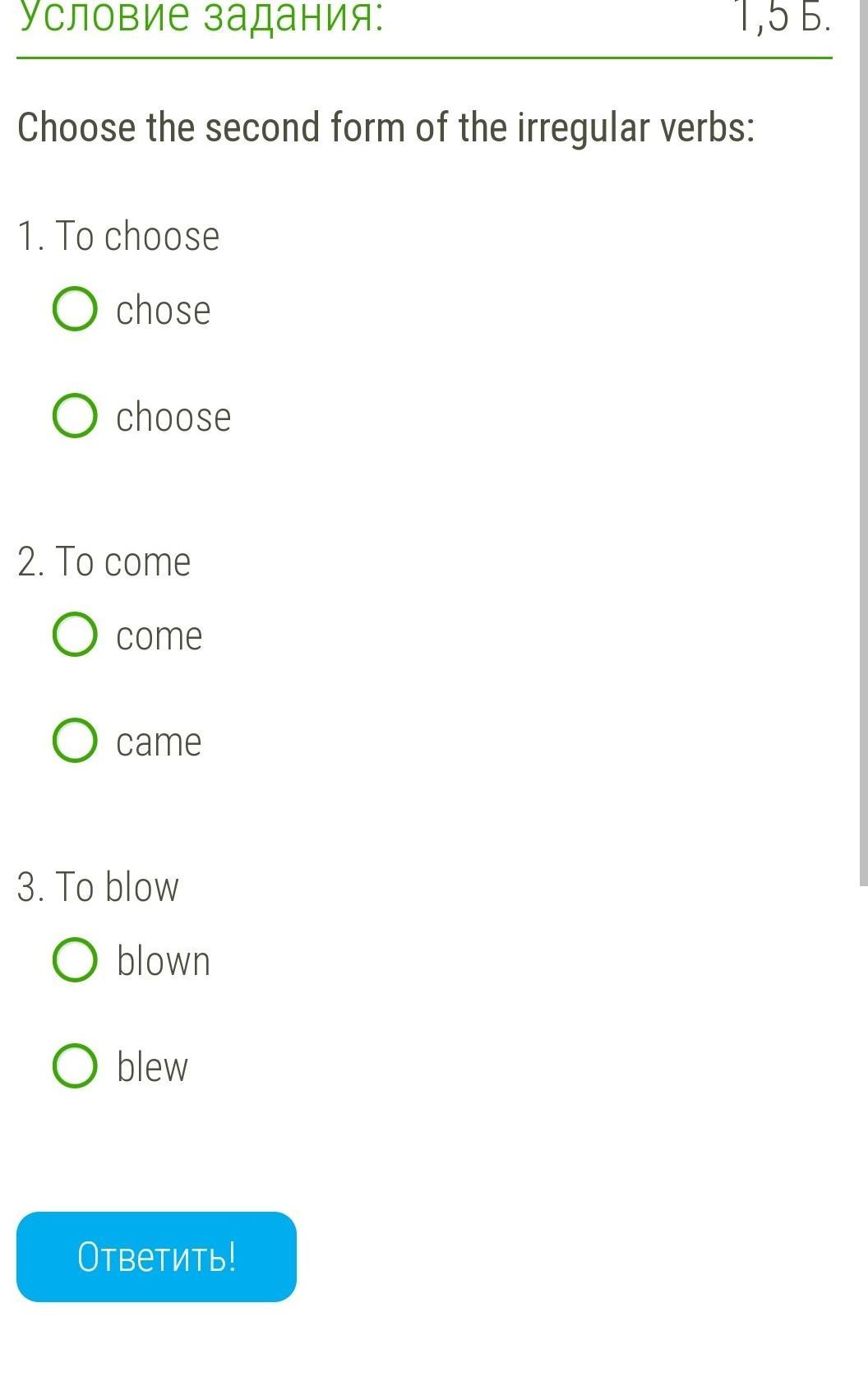This screenshot has height=1400, width=868.
Task: Click the "3. To blow" question text
Action: click(x=98, y=888)
